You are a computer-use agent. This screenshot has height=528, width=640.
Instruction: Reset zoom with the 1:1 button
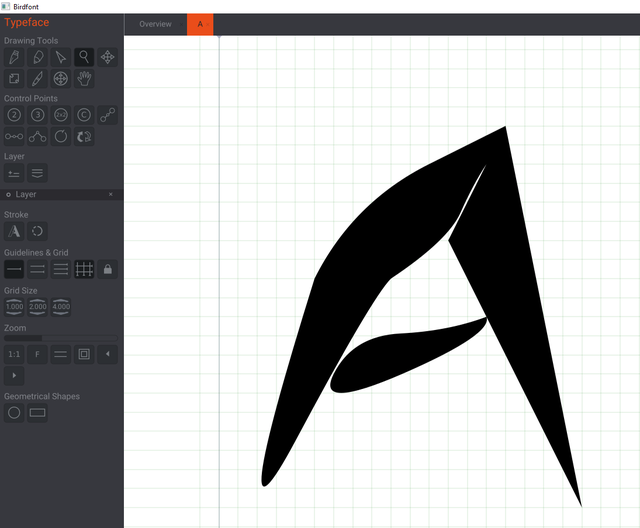[x=14, y=354]
